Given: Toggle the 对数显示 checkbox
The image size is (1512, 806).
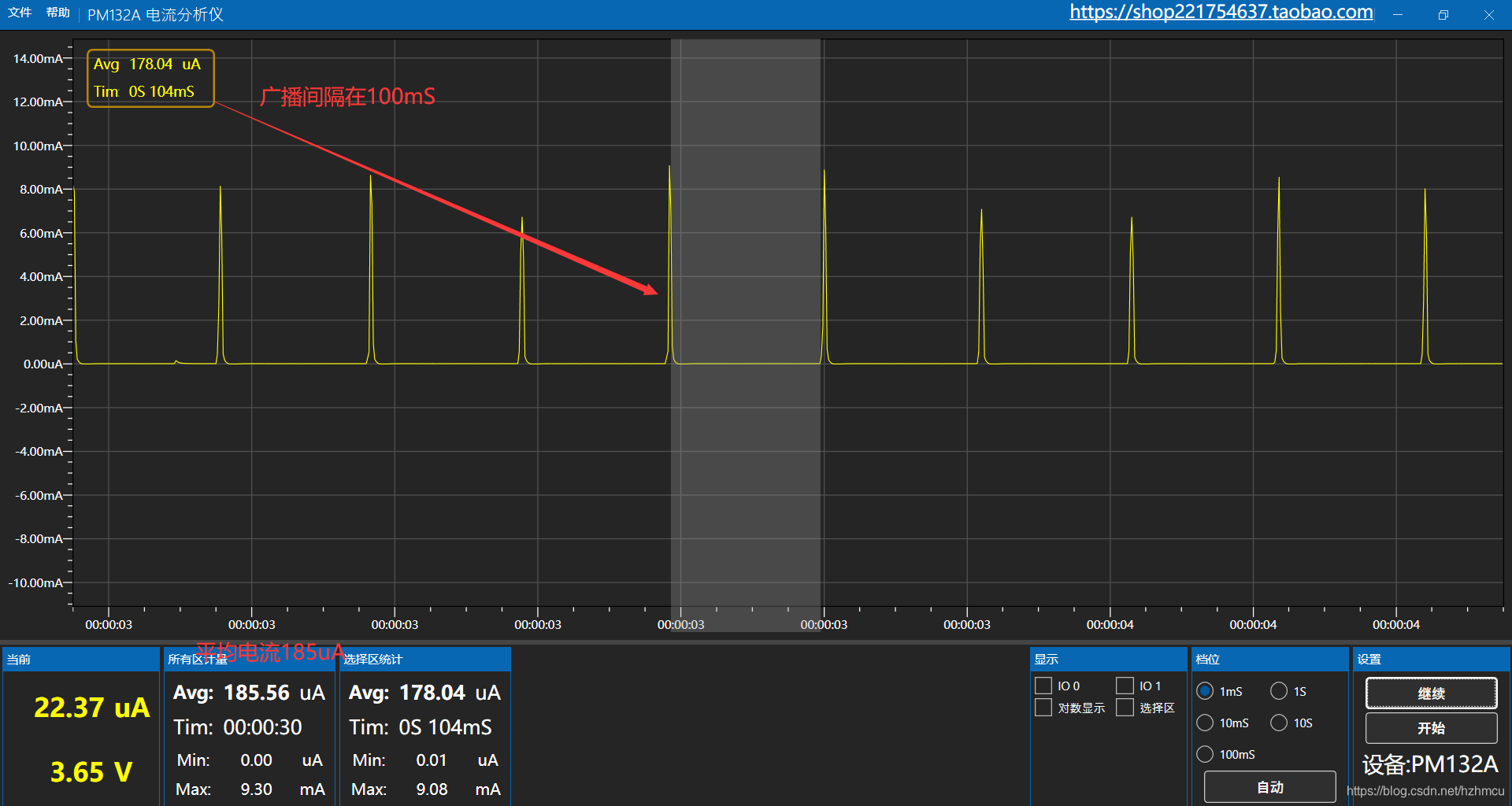Looking at the screenshot, I should pyautogui.click(x=1043, y=708).
